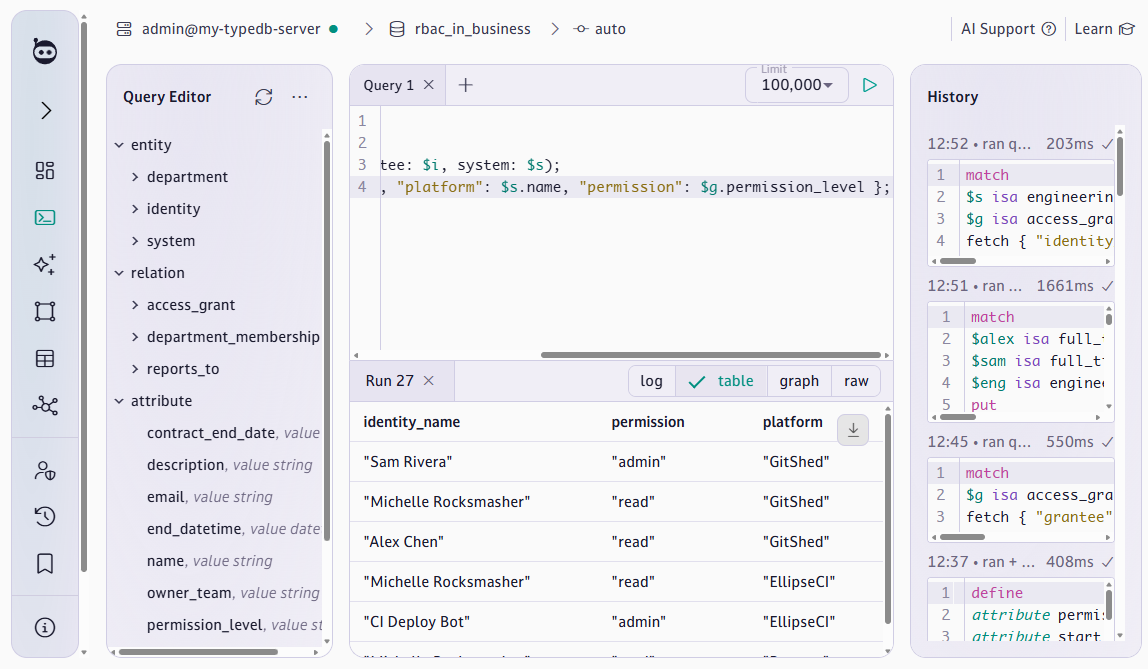Select the permission_level attribute
This screenshot has width=1148, height=669.
tap(234, 625)
